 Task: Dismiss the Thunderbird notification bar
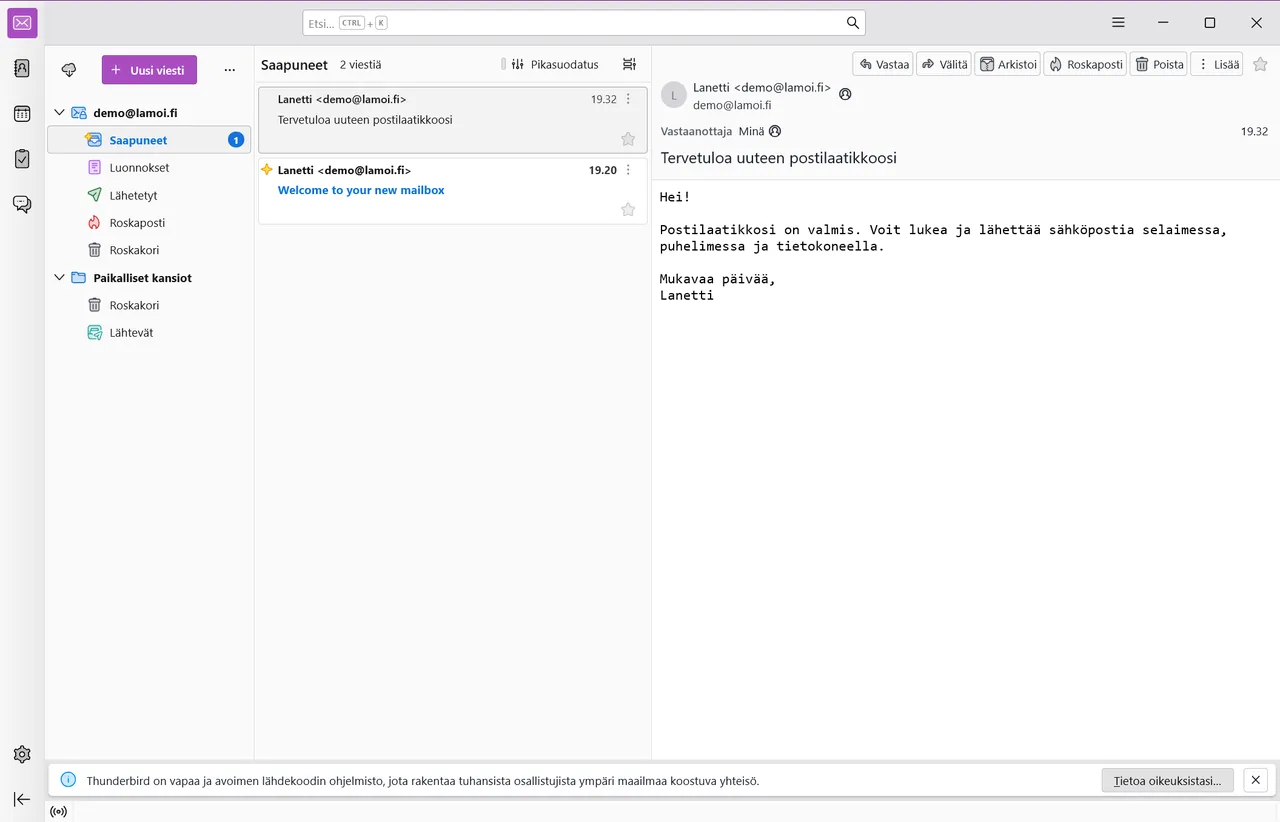click(1257, 780)
